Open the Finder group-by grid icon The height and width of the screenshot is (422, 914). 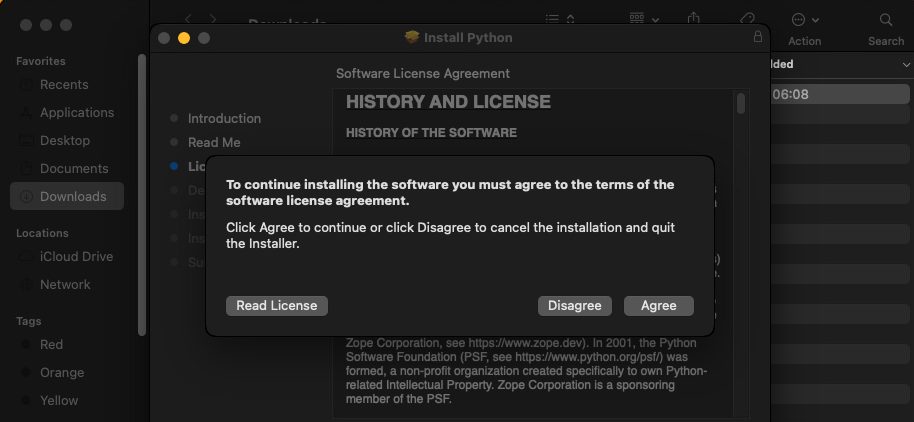pos(637,19)
